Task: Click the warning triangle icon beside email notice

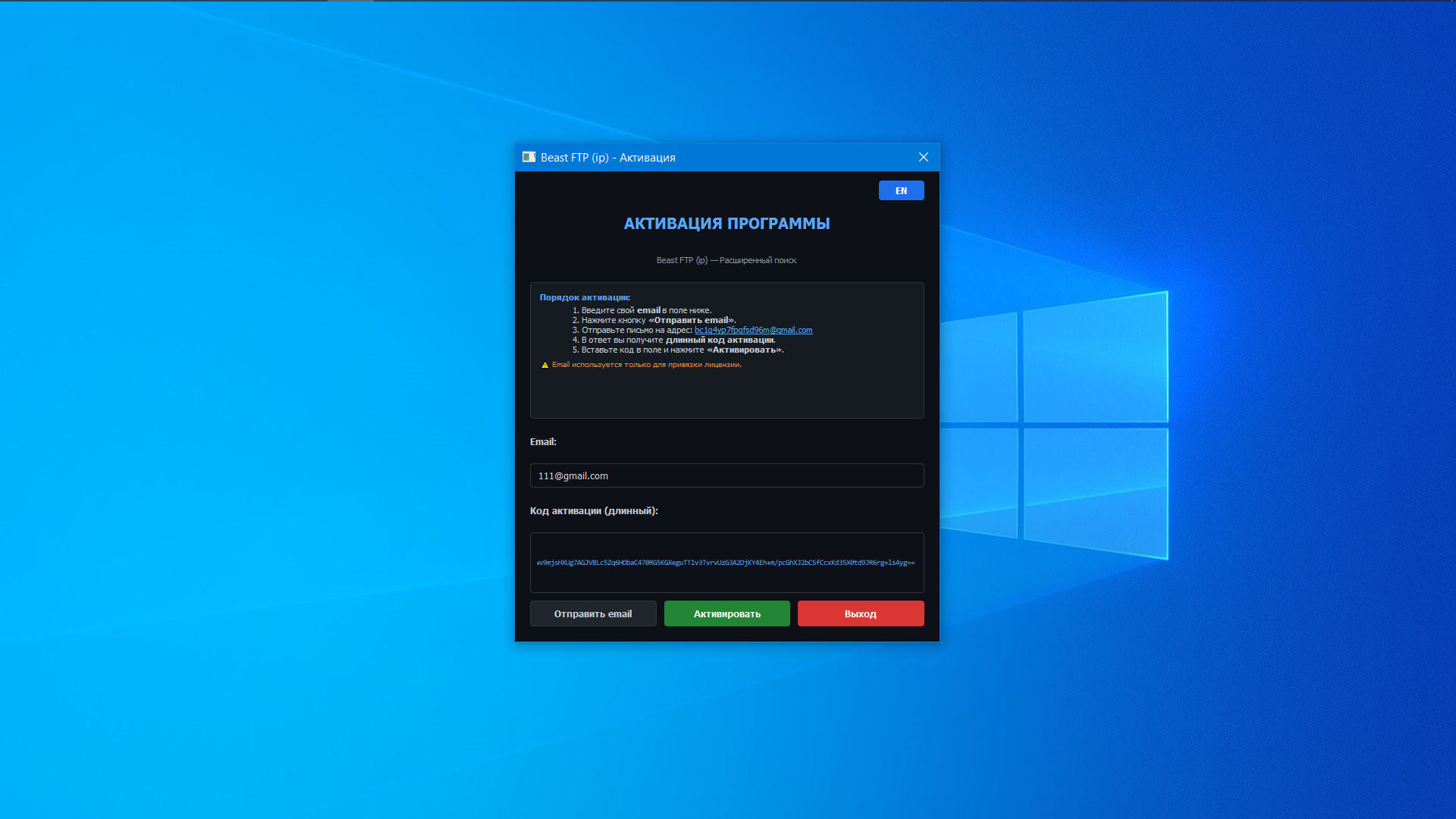Action: [x=544, y=365]
